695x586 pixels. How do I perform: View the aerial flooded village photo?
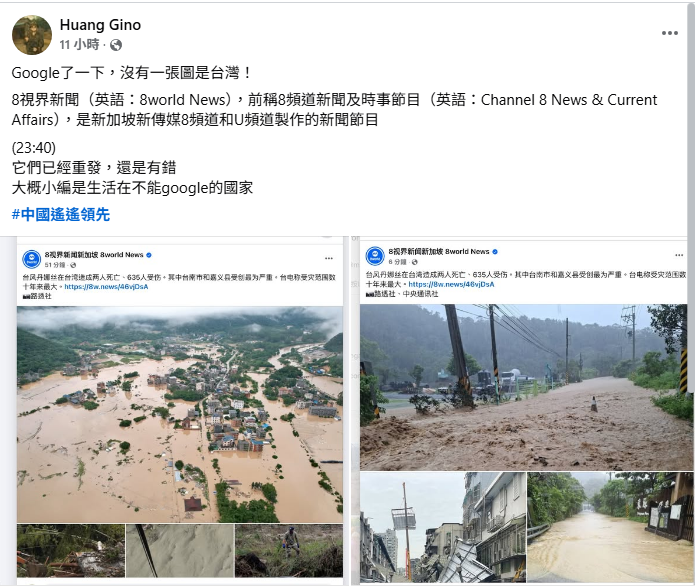180,414
